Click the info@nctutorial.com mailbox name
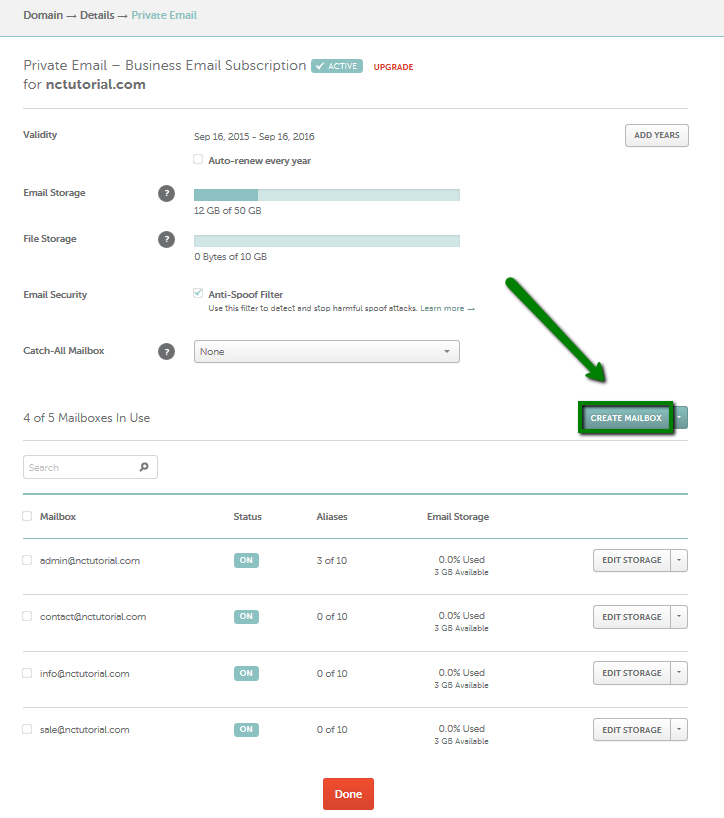Viewport: 724px width, 818px height. pos(85,673)
